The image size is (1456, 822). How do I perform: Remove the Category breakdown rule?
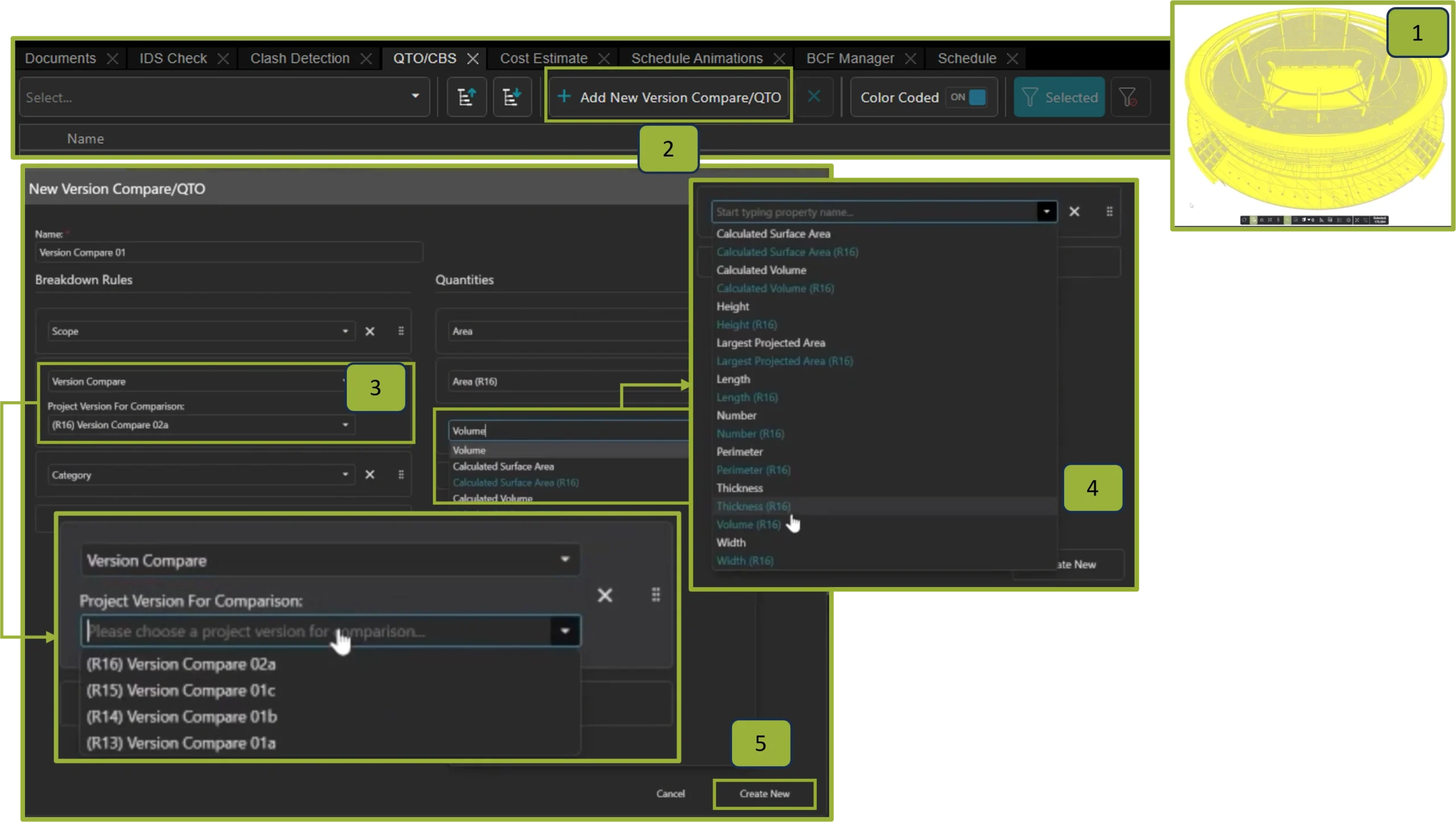click(x=370, y=474)
